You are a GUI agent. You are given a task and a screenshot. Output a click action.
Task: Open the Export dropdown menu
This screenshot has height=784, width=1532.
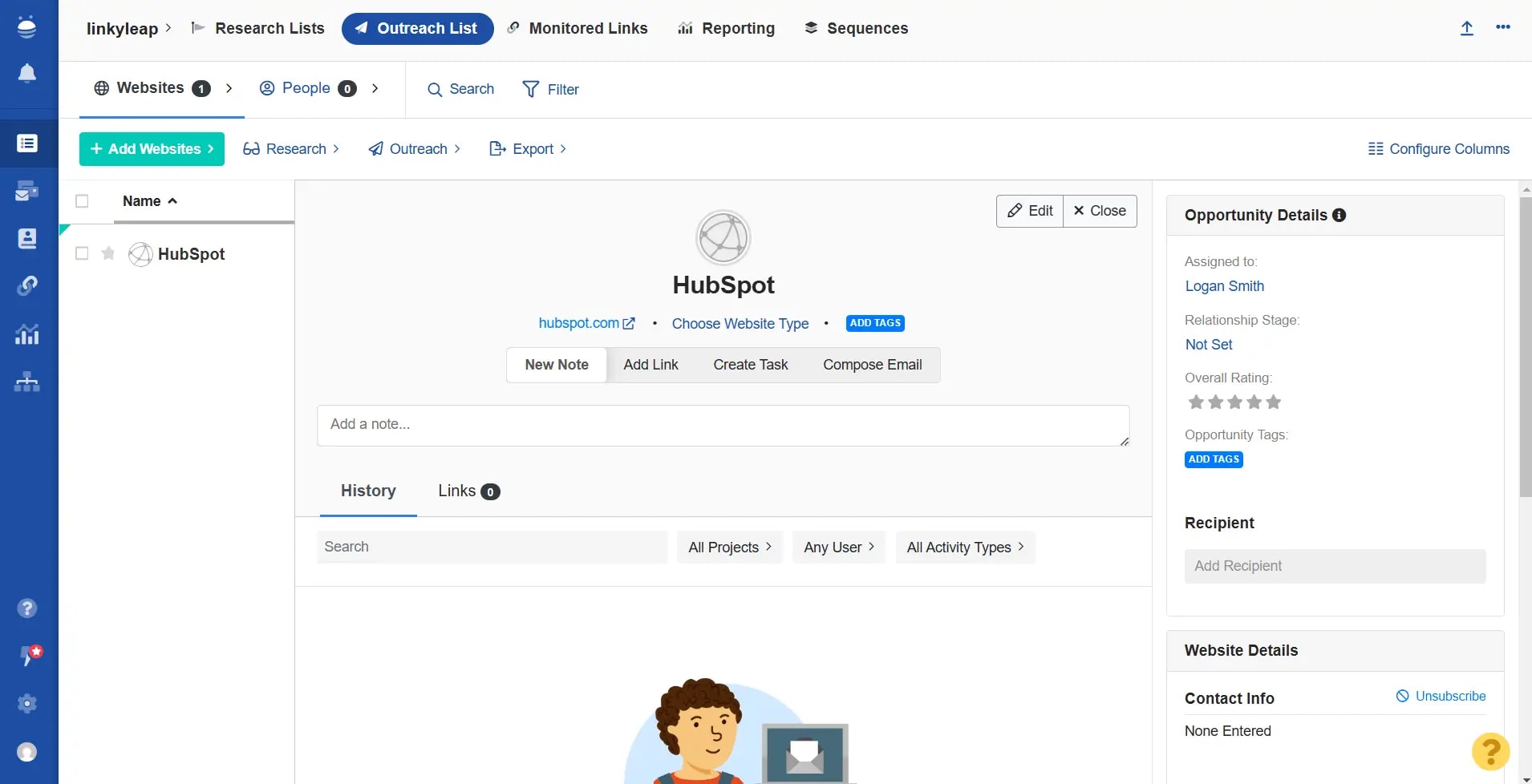[x=528, y=149]
